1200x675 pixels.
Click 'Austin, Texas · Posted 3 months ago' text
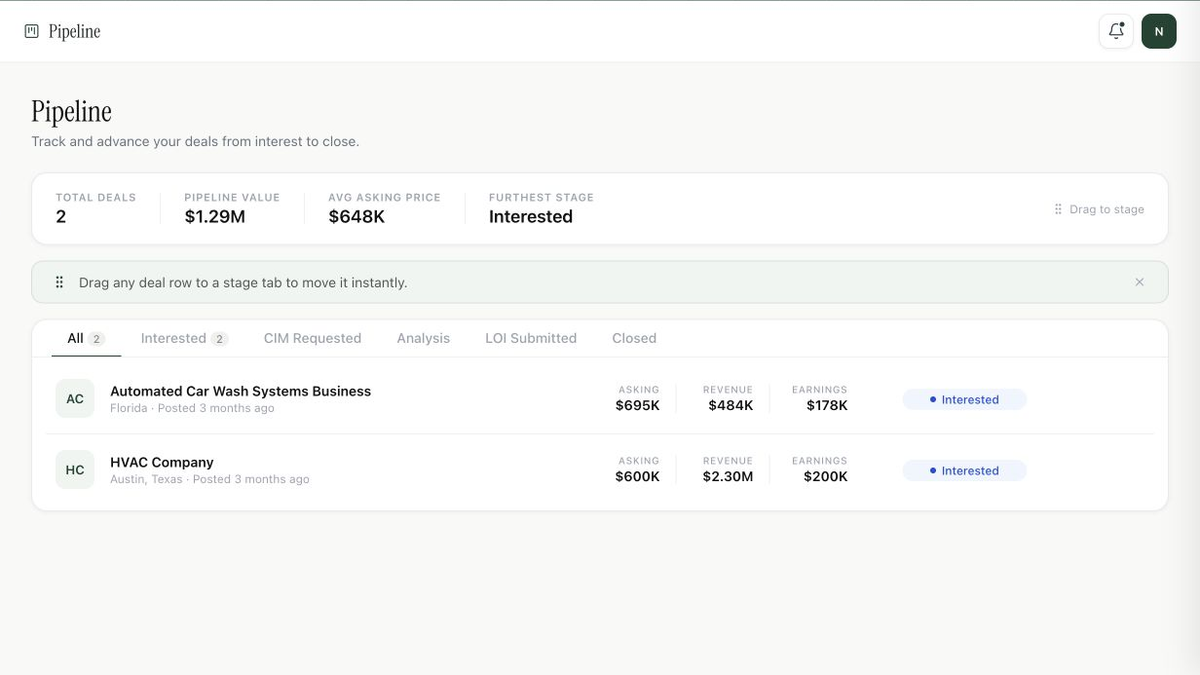210,479
